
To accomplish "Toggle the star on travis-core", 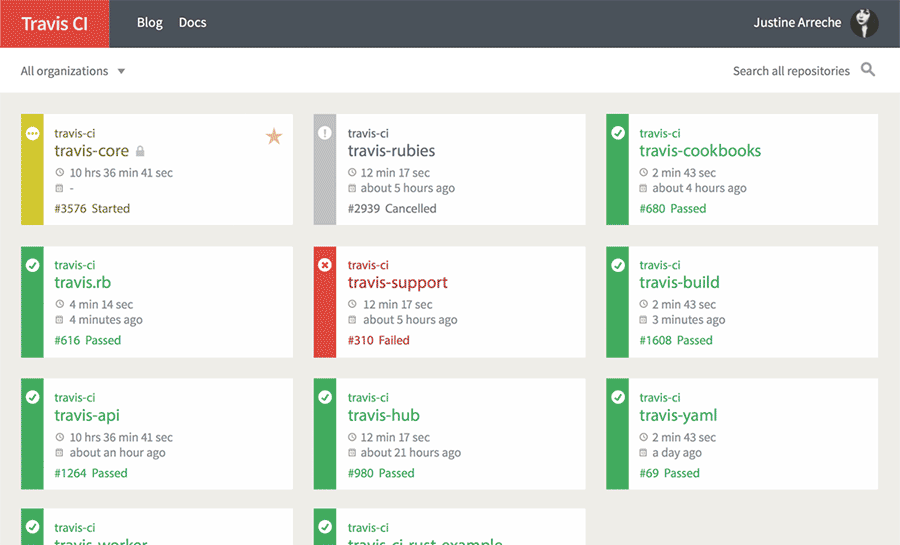I will (x=274, y=136).
